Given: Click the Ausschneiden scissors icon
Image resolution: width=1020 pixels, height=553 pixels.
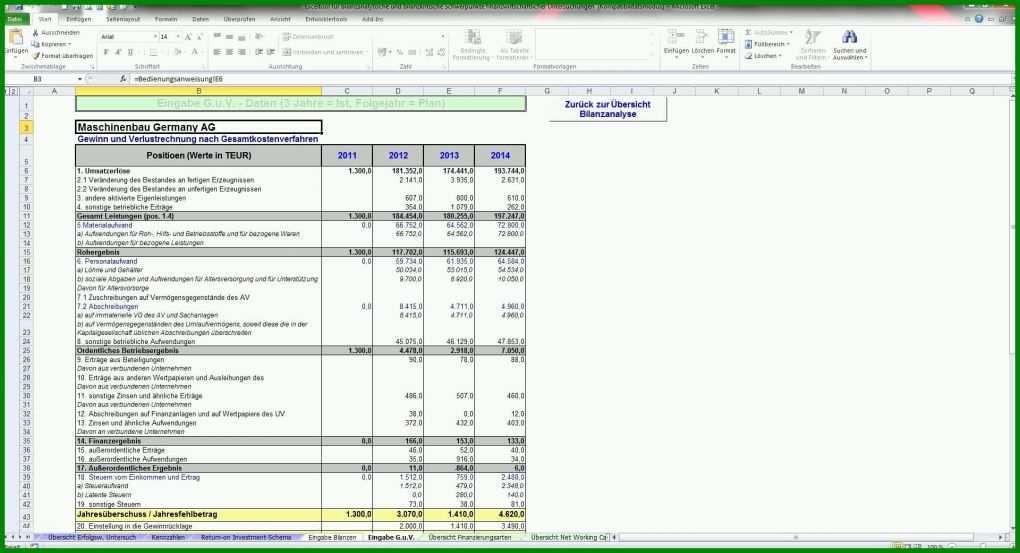Looking at the screenshot, I should [x=36, y=33].
